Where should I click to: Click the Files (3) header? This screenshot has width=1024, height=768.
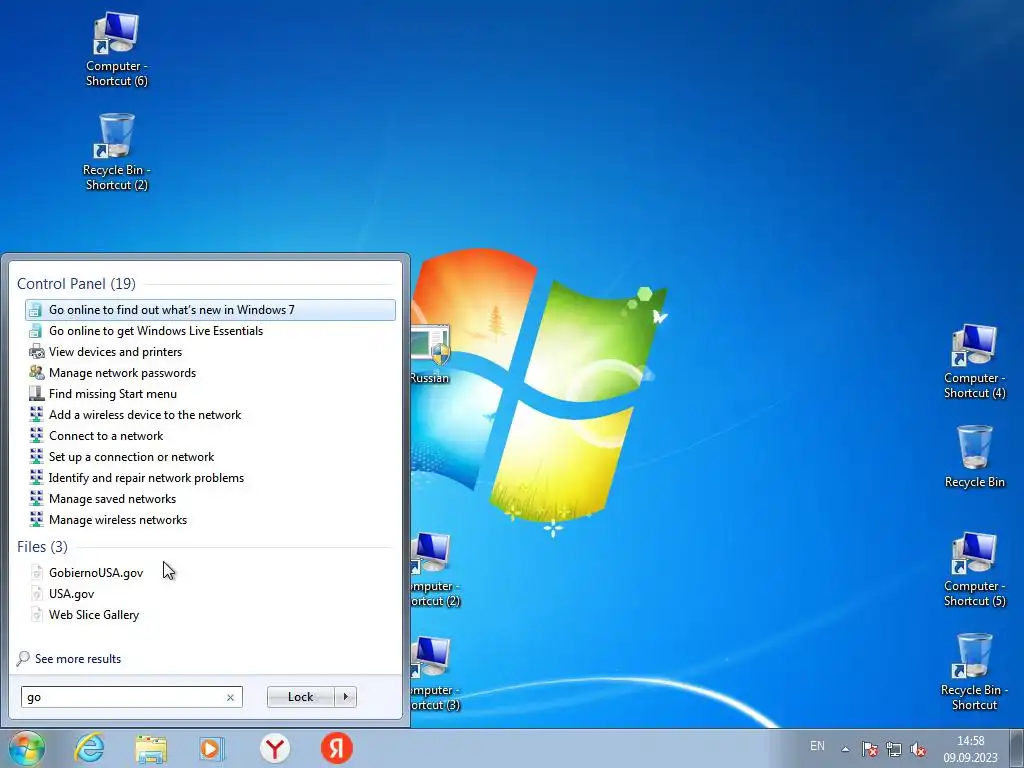[42, 547]
